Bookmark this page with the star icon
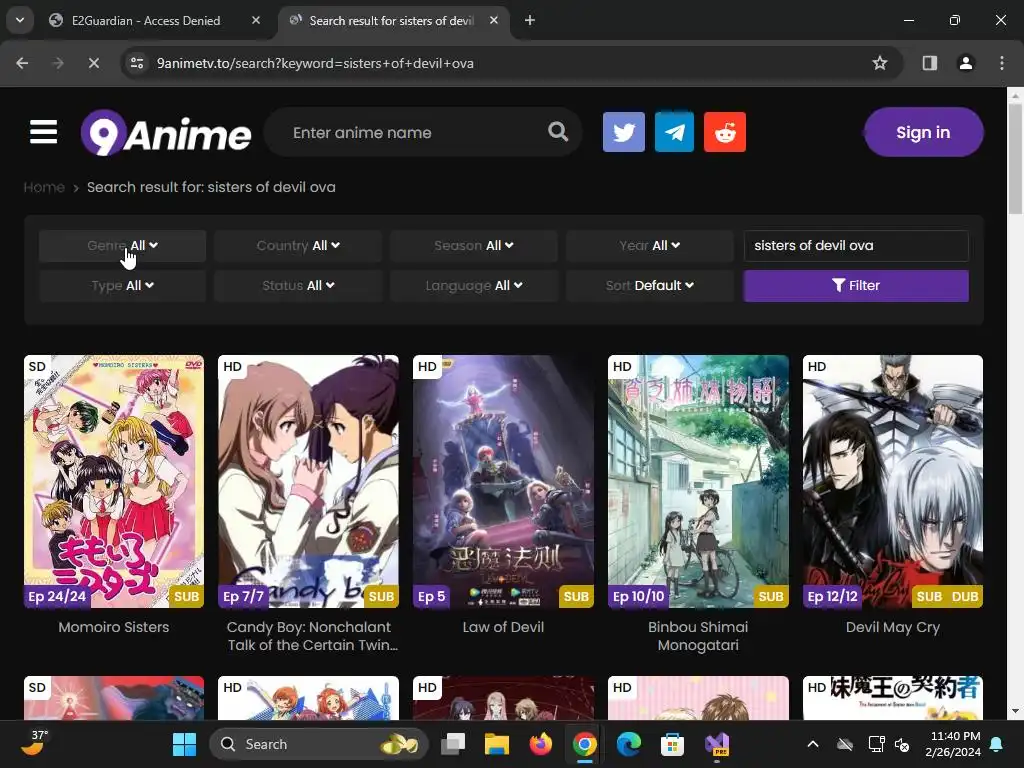 [880, 63]
